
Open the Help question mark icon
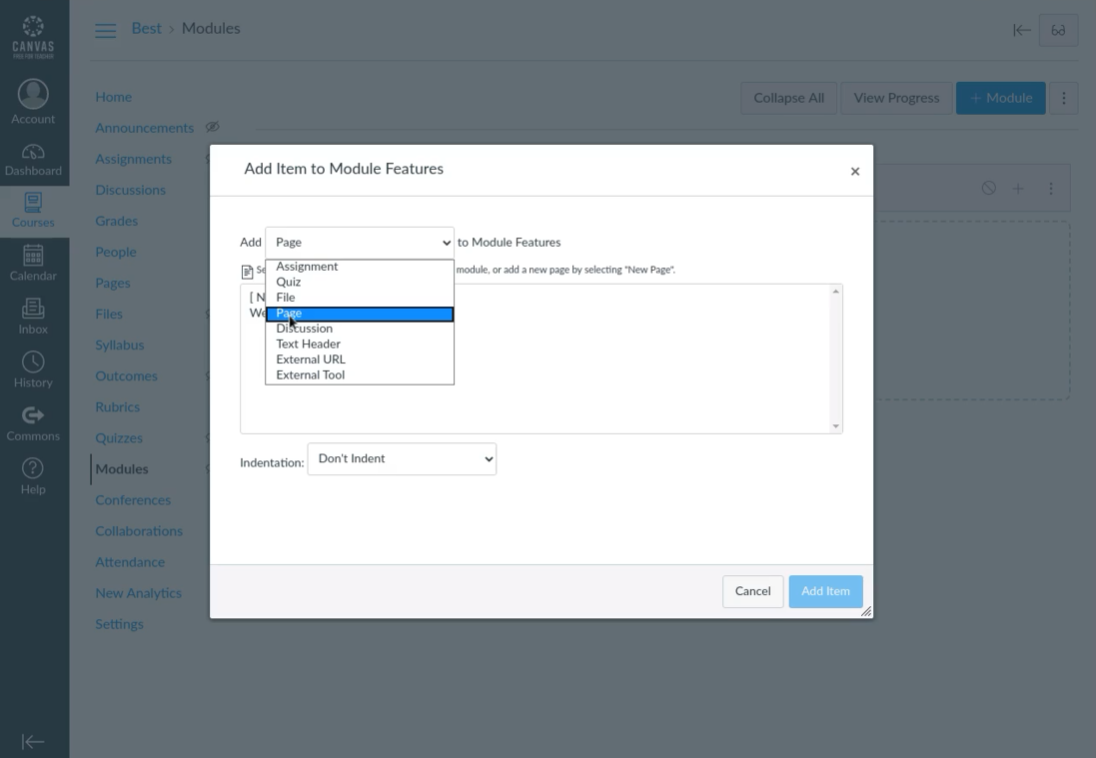[x=33, y=468]
